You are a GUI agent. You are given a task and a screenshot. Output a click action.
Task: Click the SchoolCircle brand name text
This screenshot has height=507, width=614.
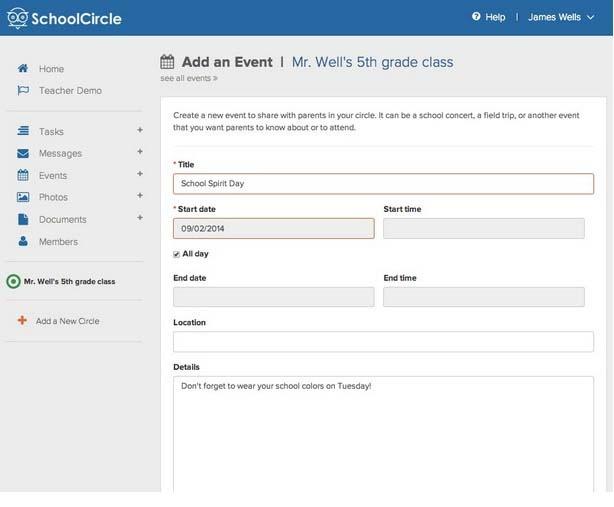click(x=76, y=19)
